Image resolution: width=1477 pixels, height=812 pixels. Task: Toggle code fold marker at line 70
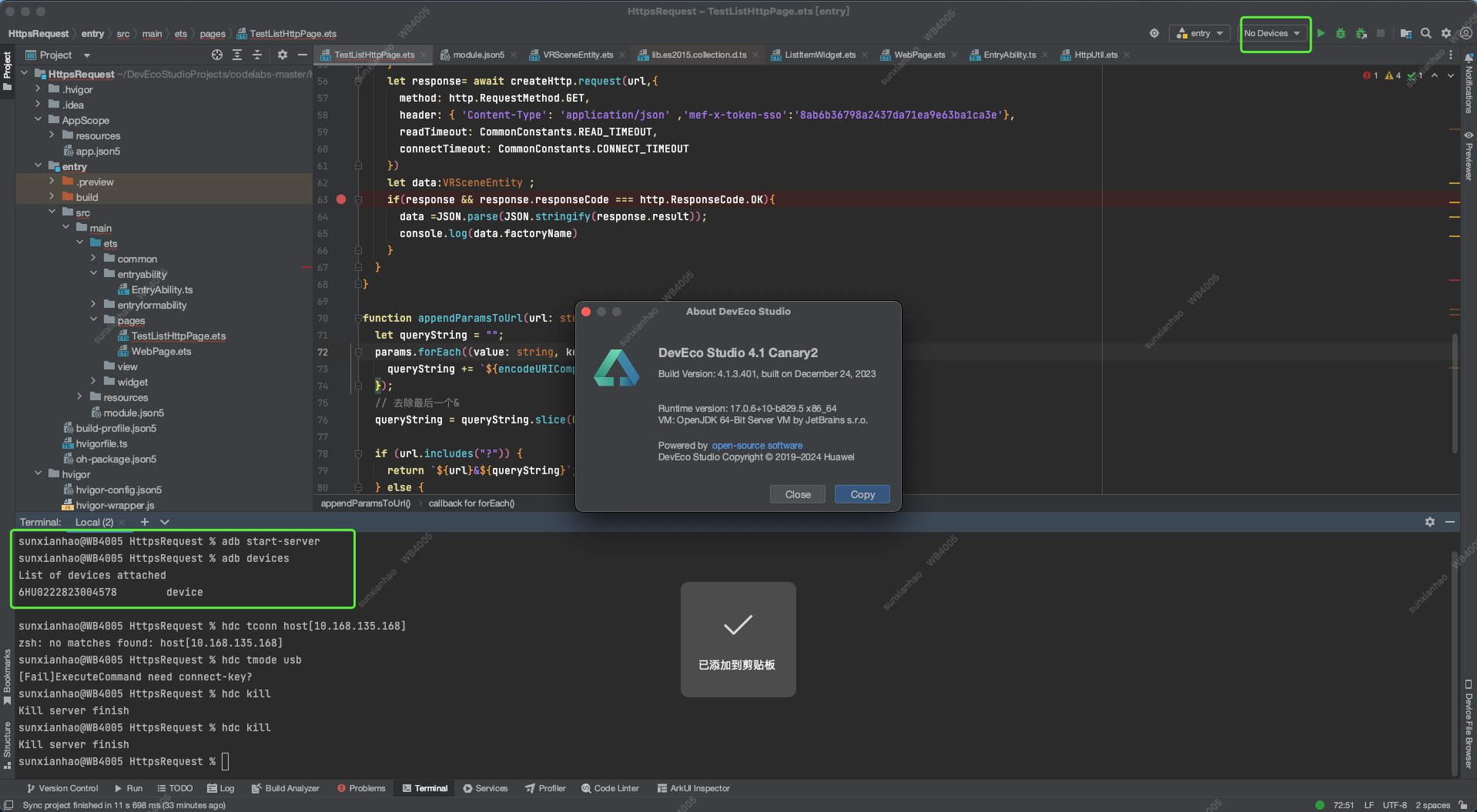coord(358,318)
